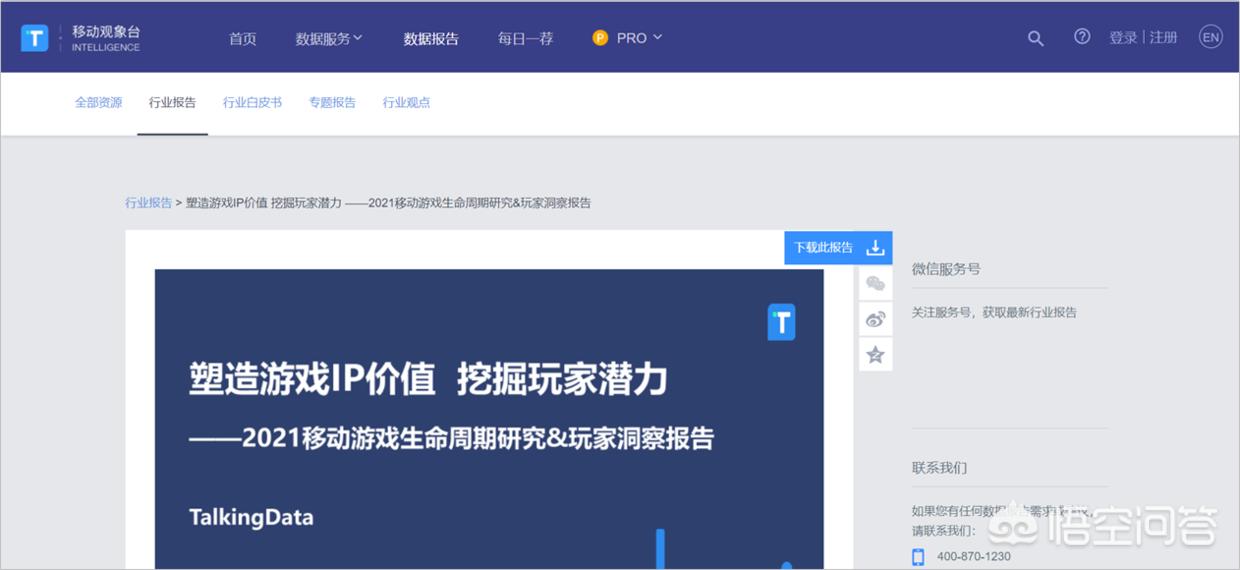This screenshot has height=570, width=1240.
Task: Click 移动观象台 INTELLIGENCE brand text
Action: click(x=106, y=38)
